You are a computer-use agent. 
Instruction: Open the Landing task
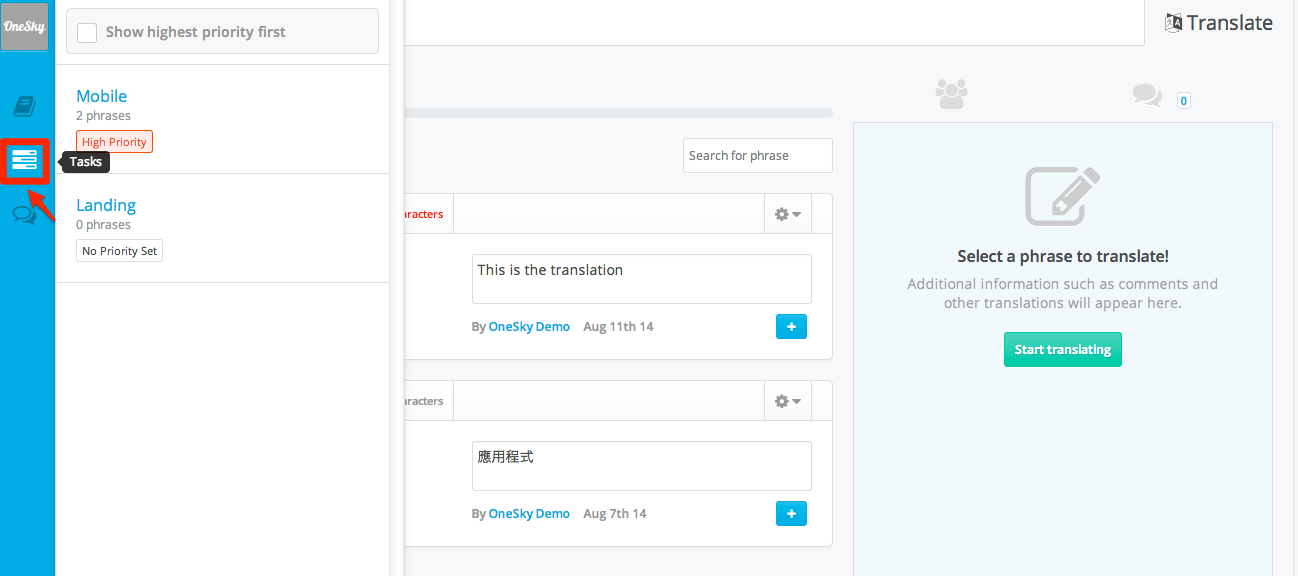[x=106, y=205]
